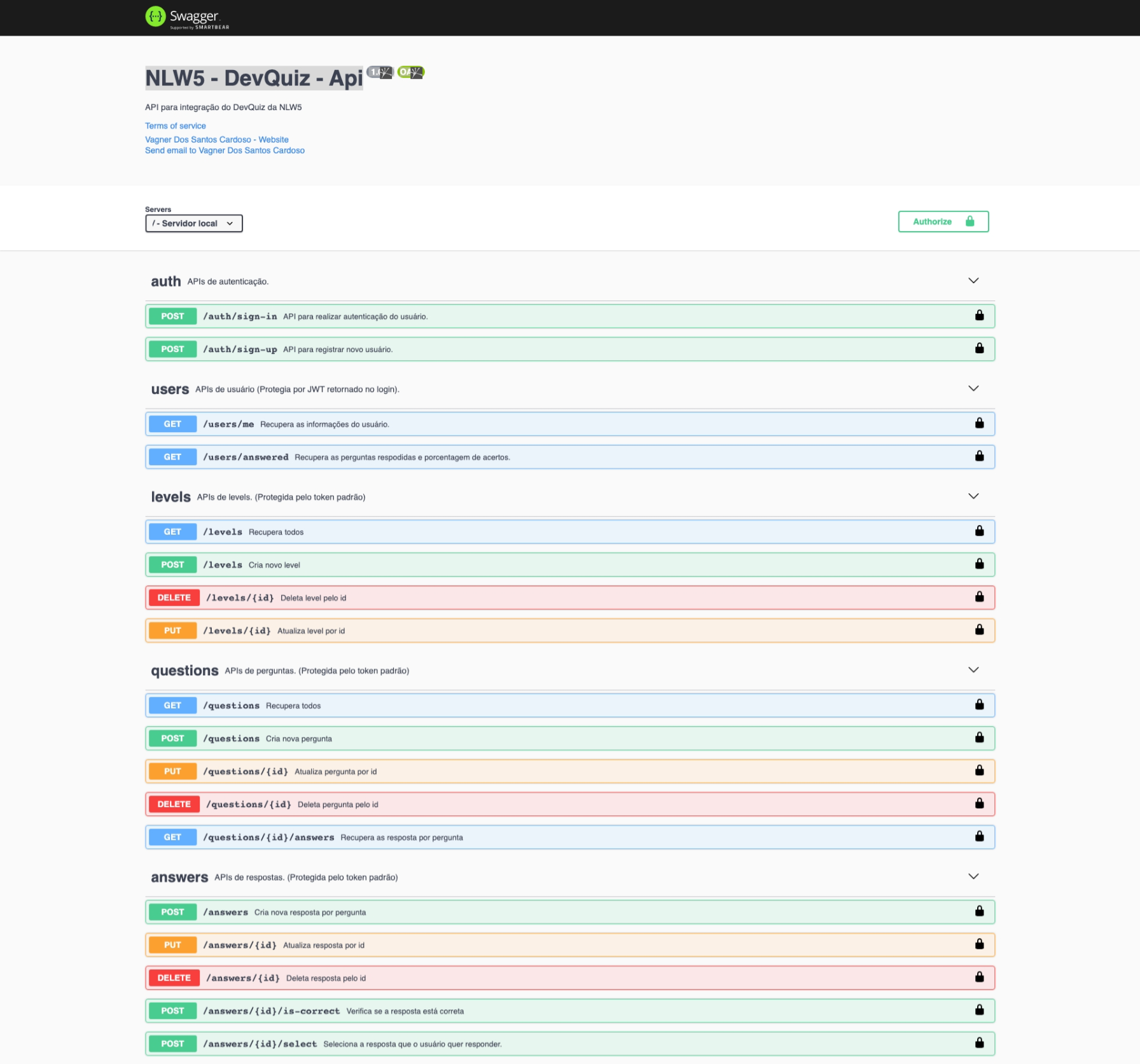Click lock icon on POST /levels row
1140x1064 pixels.
[x=980, y=564]
